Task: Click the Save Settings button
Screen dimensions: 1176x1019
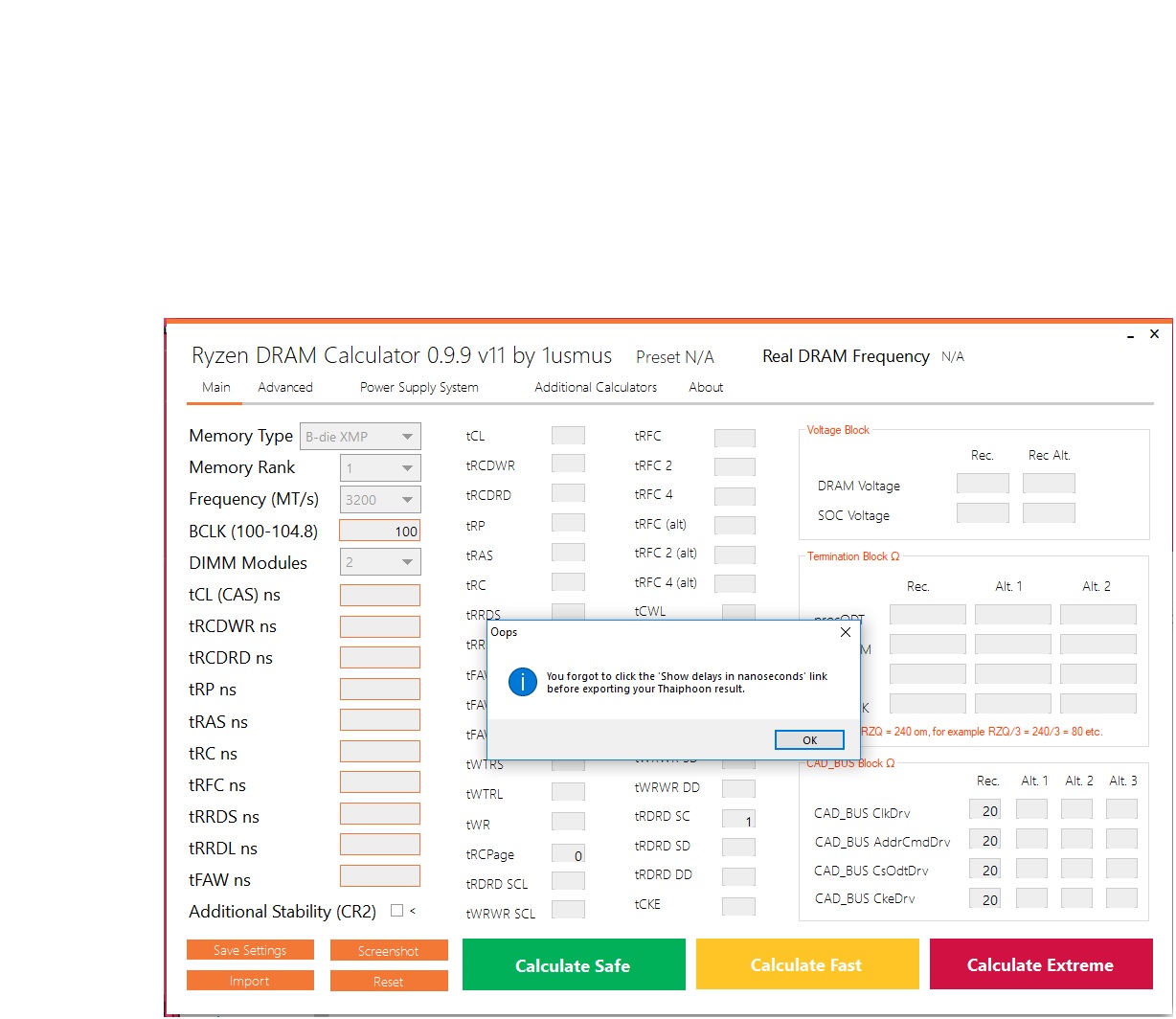Action: (x=250, y=950)
